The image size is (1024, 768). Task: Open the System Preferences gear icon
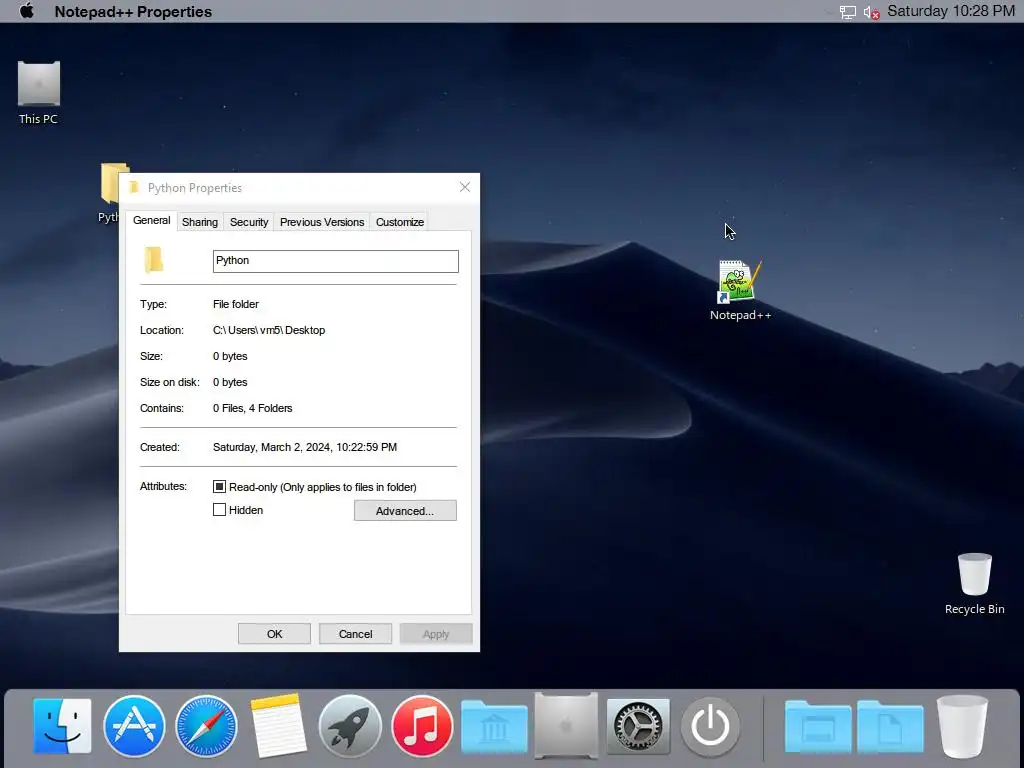pos(638,726)
